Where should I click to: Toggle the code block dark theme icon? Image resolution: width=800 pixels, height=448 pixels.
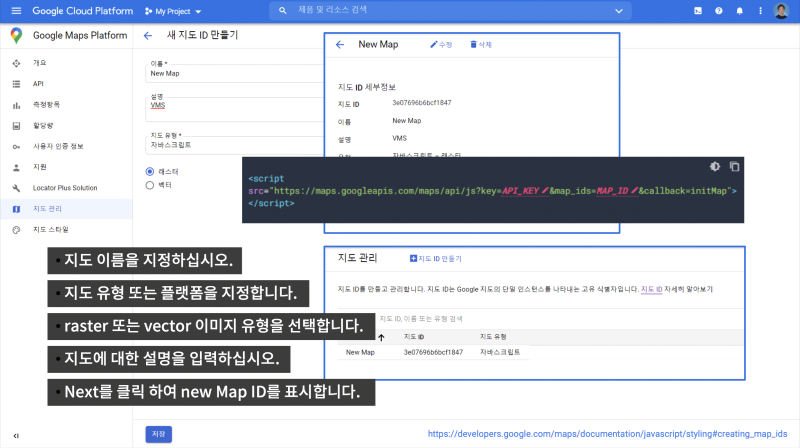point(715,166)
